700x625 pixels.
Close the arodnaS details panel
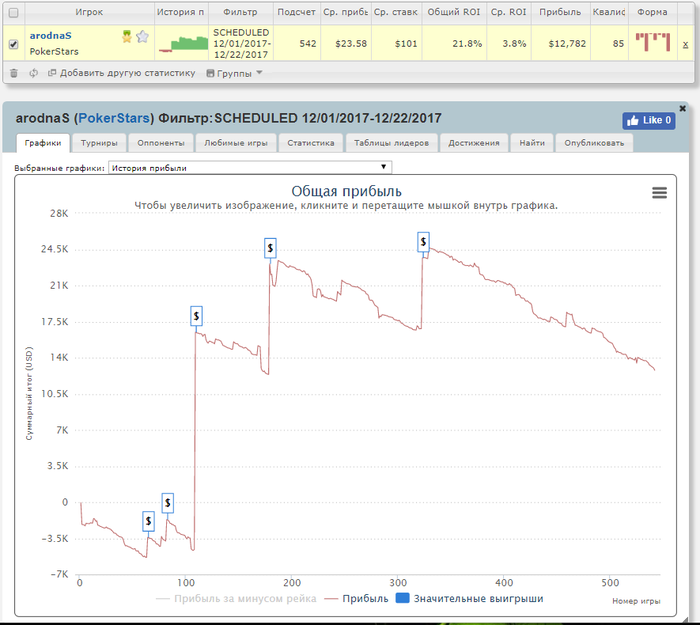click(x=682, y=108)
